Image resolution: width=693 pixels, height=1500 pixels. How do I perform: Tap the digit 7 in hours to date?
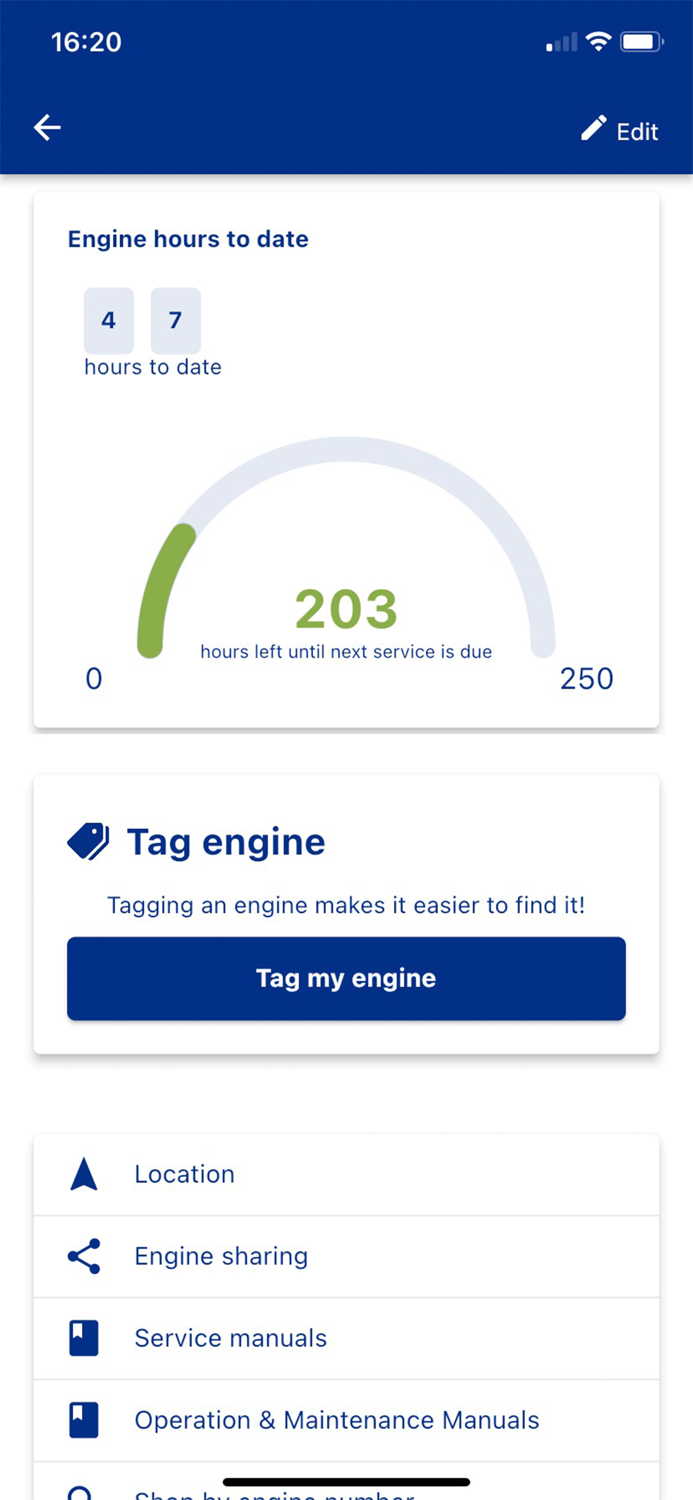coord(175,320)
